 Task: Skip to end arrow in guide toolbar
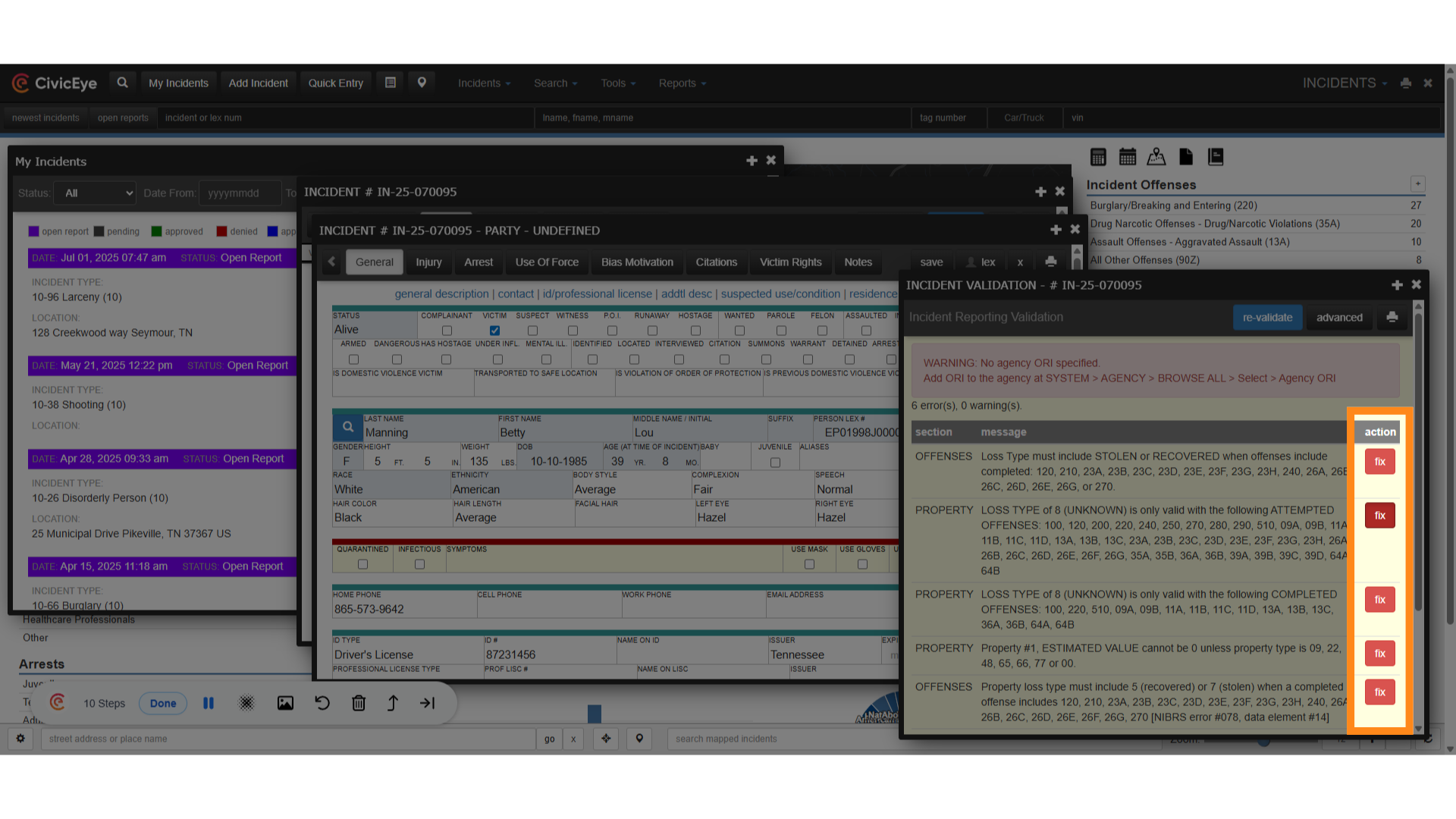point(428,703)
